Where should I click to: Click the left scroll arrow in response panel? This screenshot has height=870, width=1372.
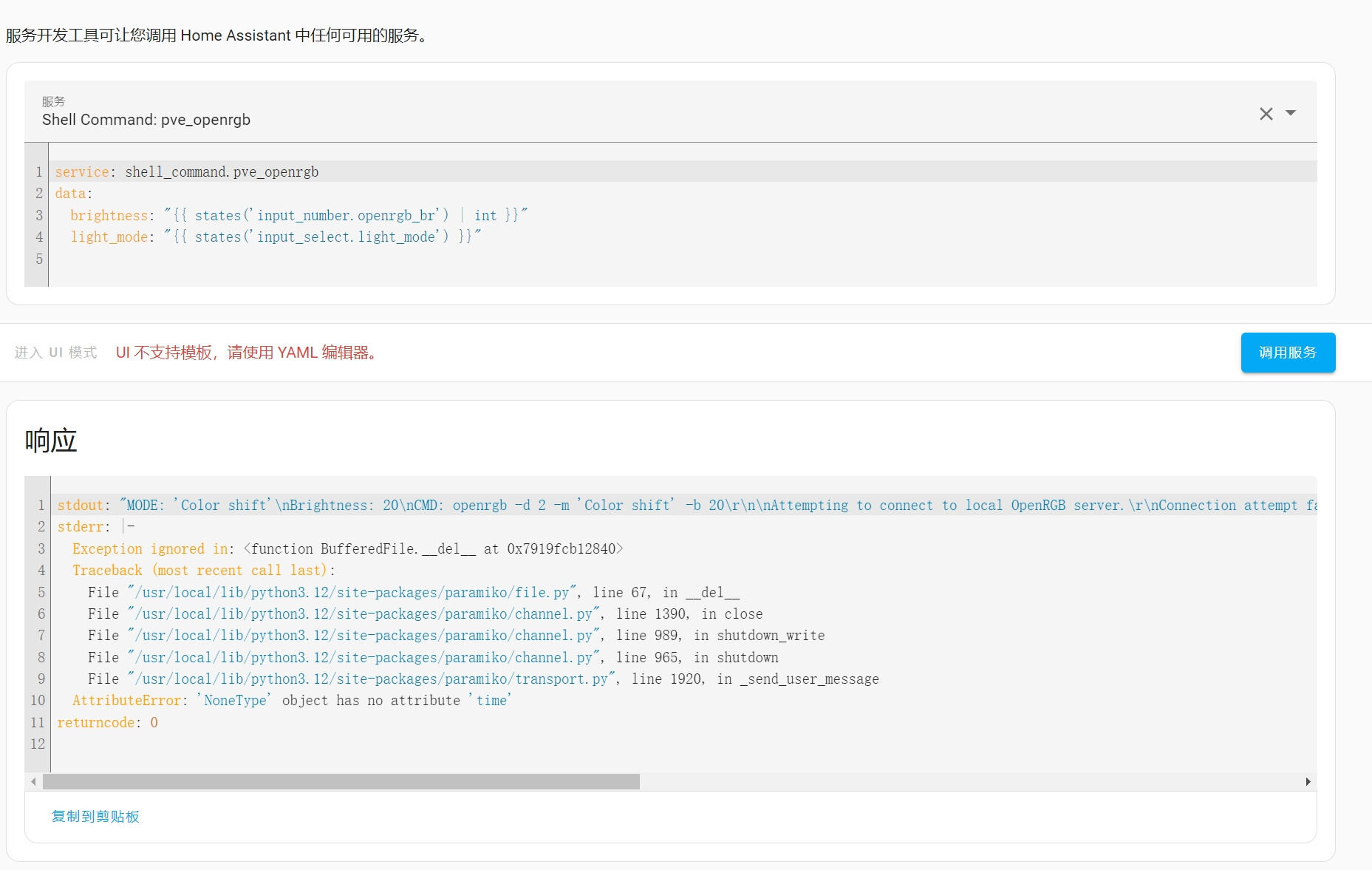(33, 781)
